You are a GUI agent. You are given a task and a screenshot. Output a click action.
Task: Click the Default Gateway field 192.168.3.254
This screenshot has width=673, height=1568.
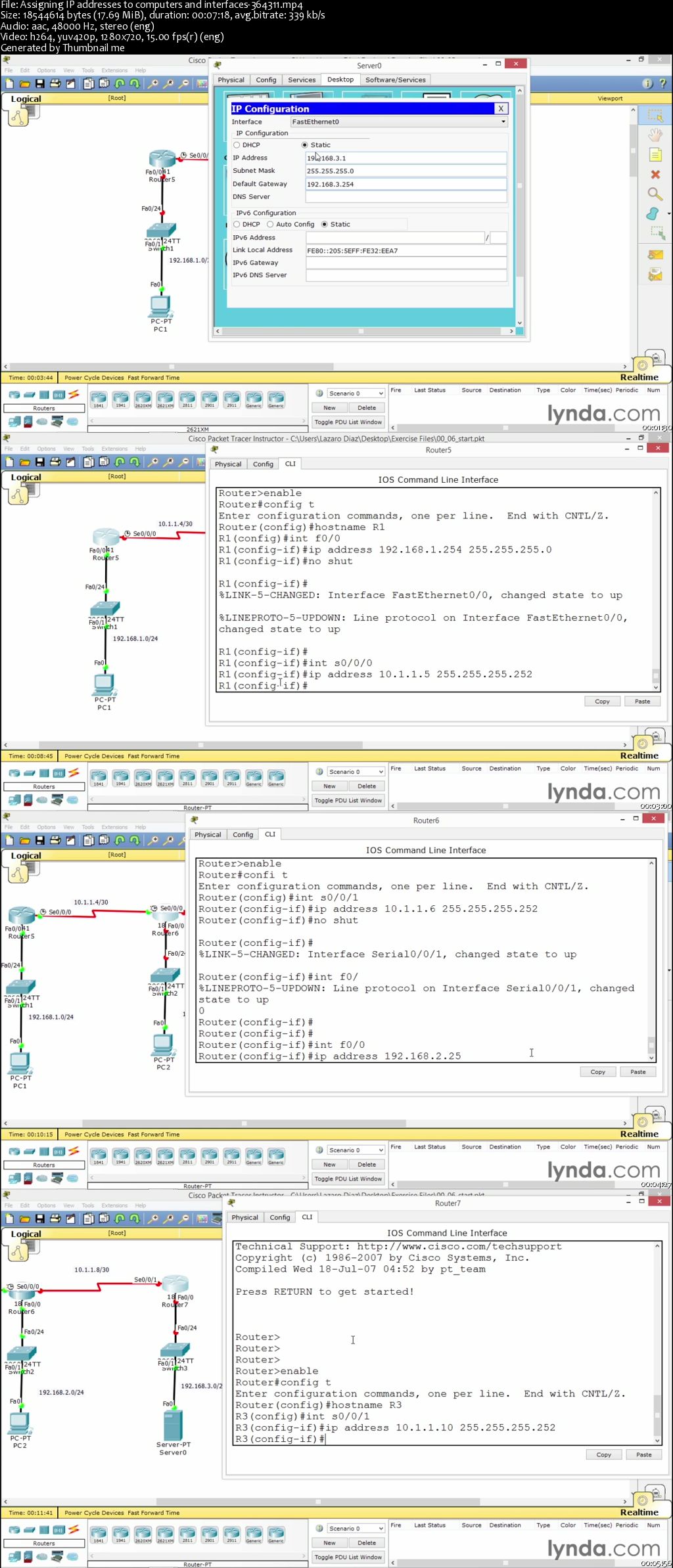[x=406, y=184]
